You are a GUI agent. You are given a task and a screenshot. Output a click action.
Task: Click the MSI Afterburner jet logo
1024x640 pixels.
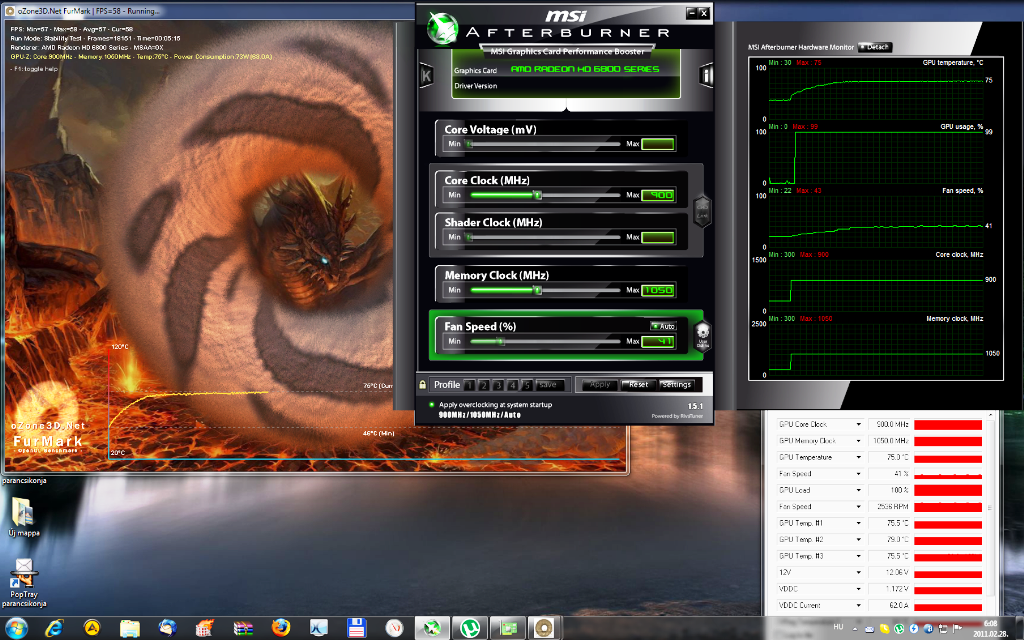[442, 30]
